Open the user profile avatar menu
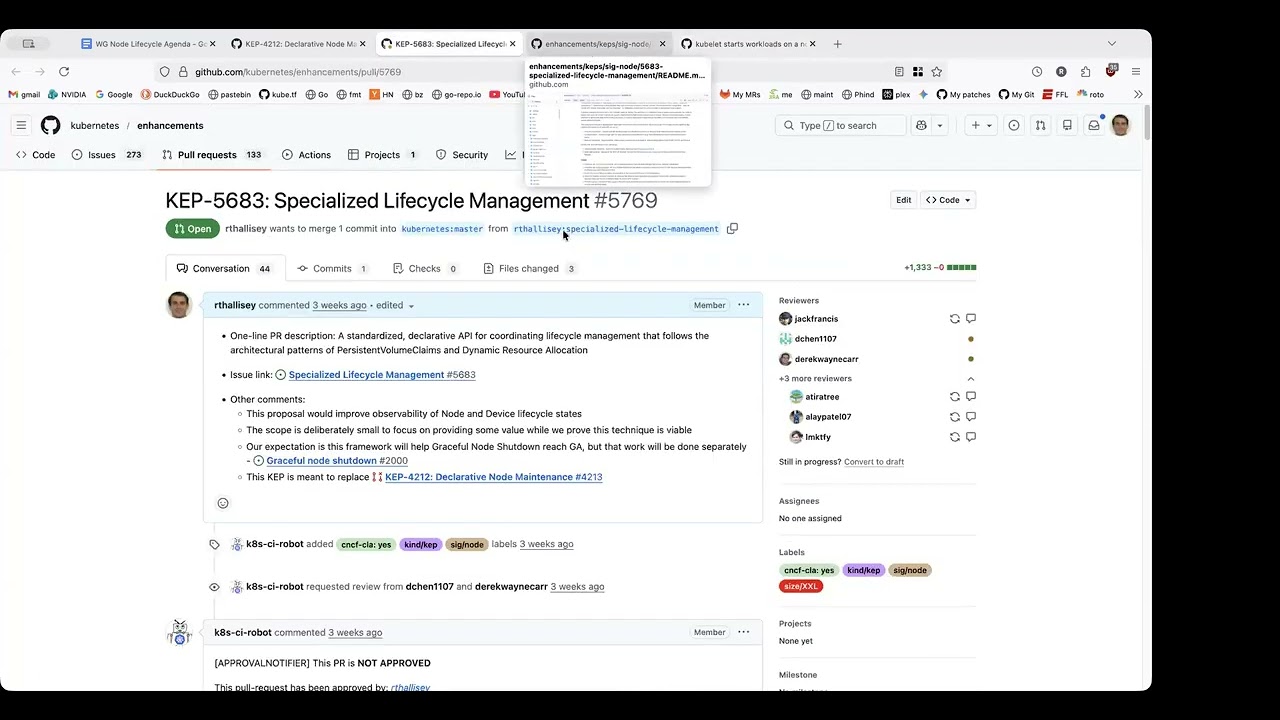 pos(1120,125)
